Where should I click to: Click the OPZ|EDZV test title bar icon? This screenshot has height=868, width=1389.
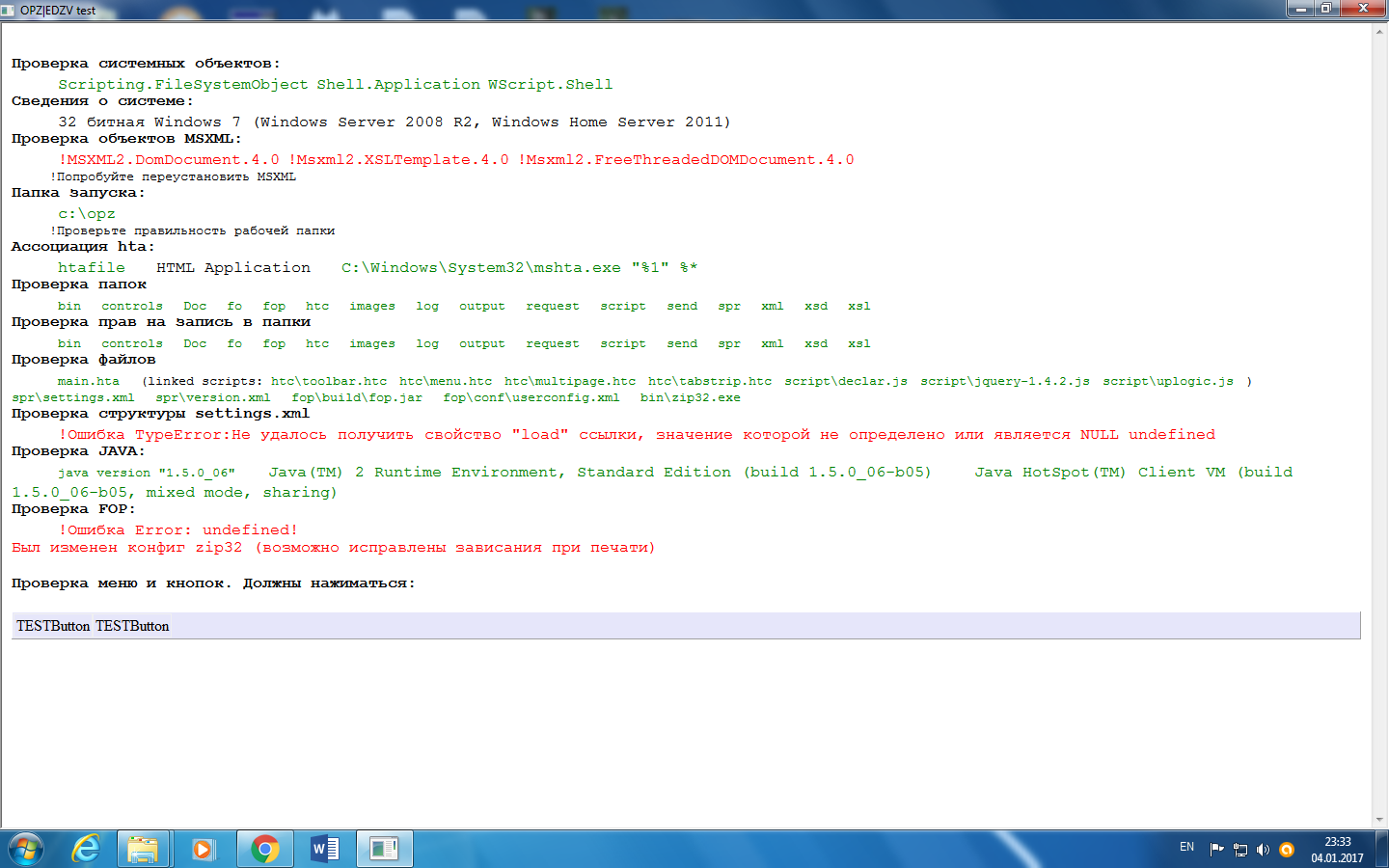click(x=9, y=10)
